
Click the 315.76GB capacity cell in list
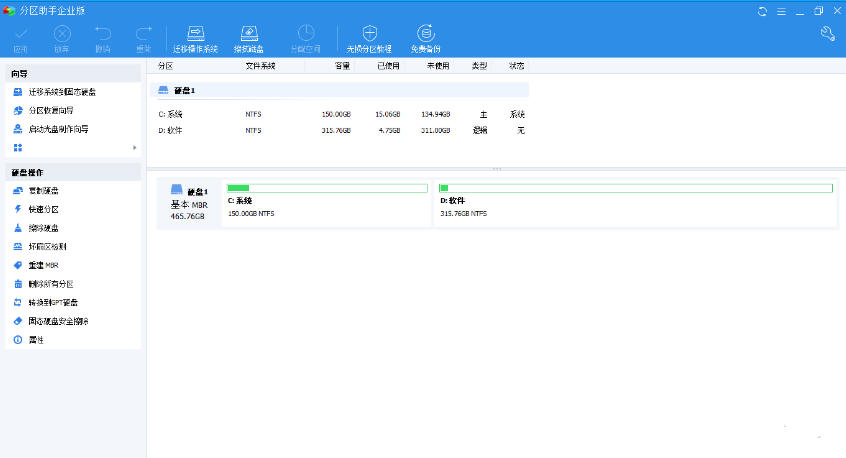336,131
